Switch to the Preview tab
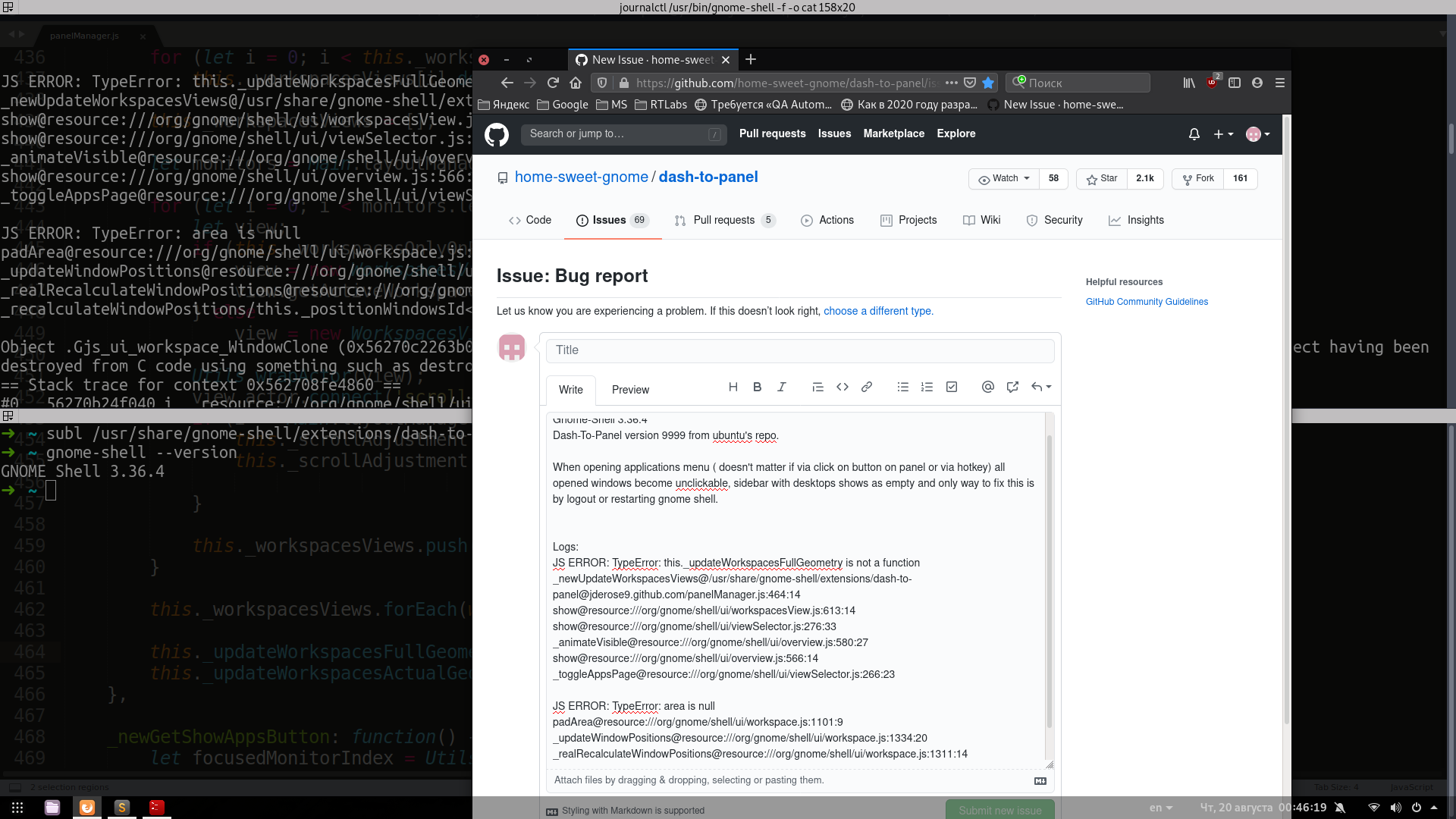Image resolution: width=1456 pixels, height=819 pixels. [x=630, y=390]
